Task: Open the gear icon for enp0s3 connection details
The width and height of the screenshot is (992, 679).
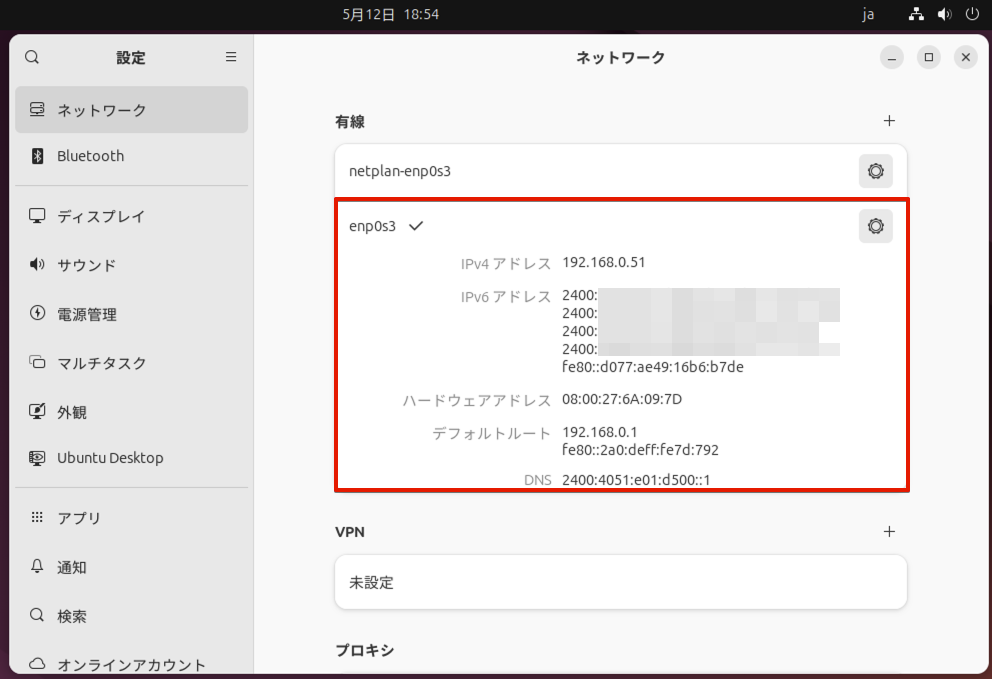Action: point(875,226)
